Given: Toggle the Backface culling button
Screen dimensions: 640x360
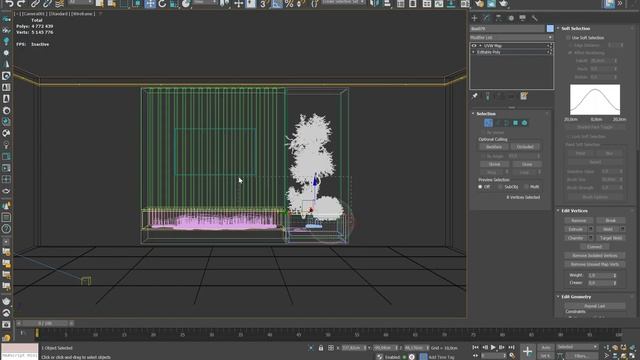Looking at the screenshot, I should click(x=494, y=147).
